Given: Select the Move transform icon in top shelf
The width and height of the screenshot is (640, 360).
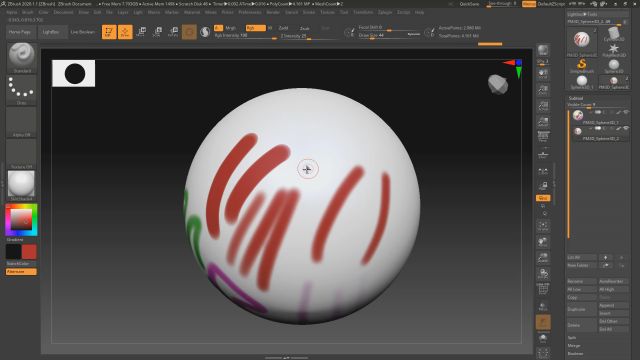Looking at the screenshot, I should tap(141, 32).
